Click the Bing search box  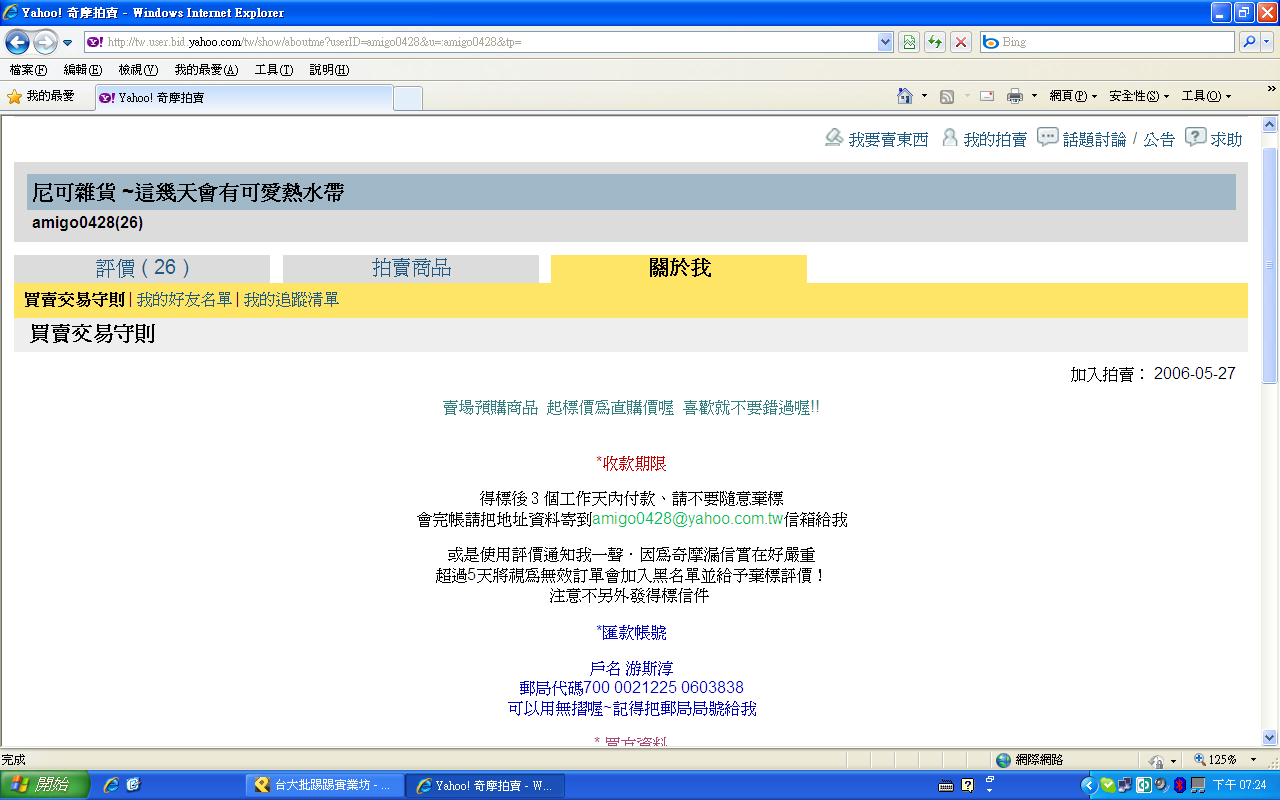(x=1108, y=42)
